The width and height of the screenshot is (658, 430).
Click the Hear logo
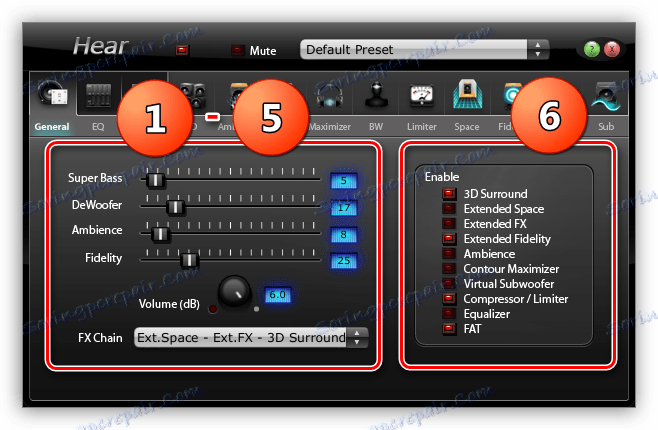(100, 46)
